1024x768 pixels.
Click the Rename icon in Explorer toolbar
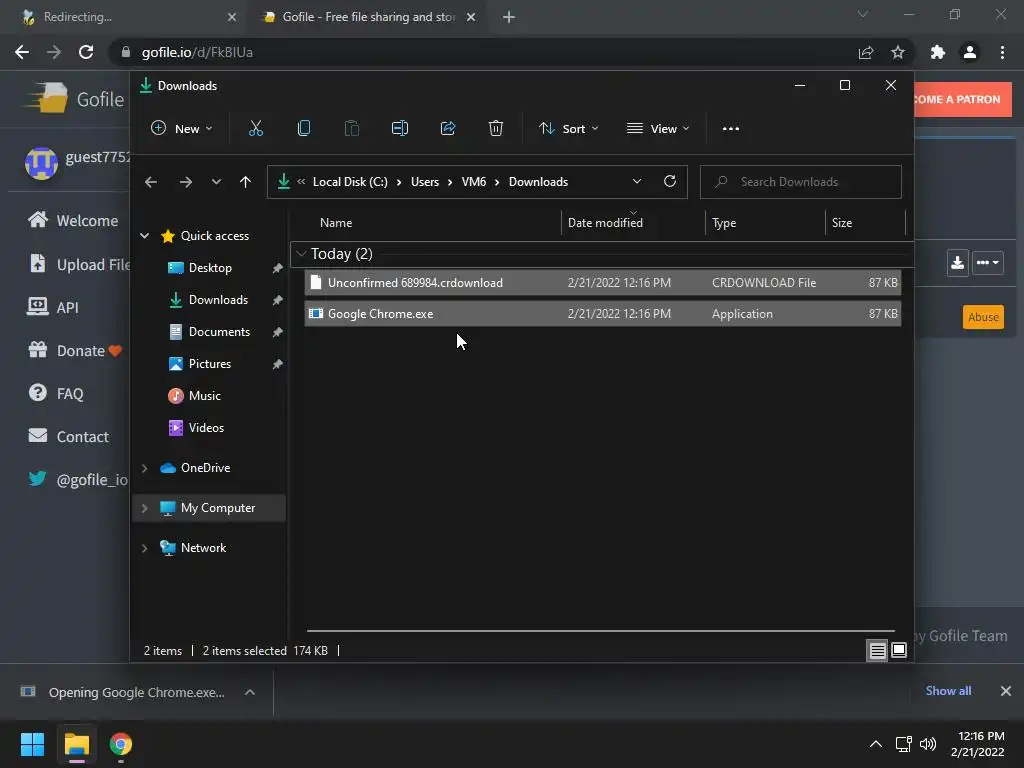[x=400, y=129]
